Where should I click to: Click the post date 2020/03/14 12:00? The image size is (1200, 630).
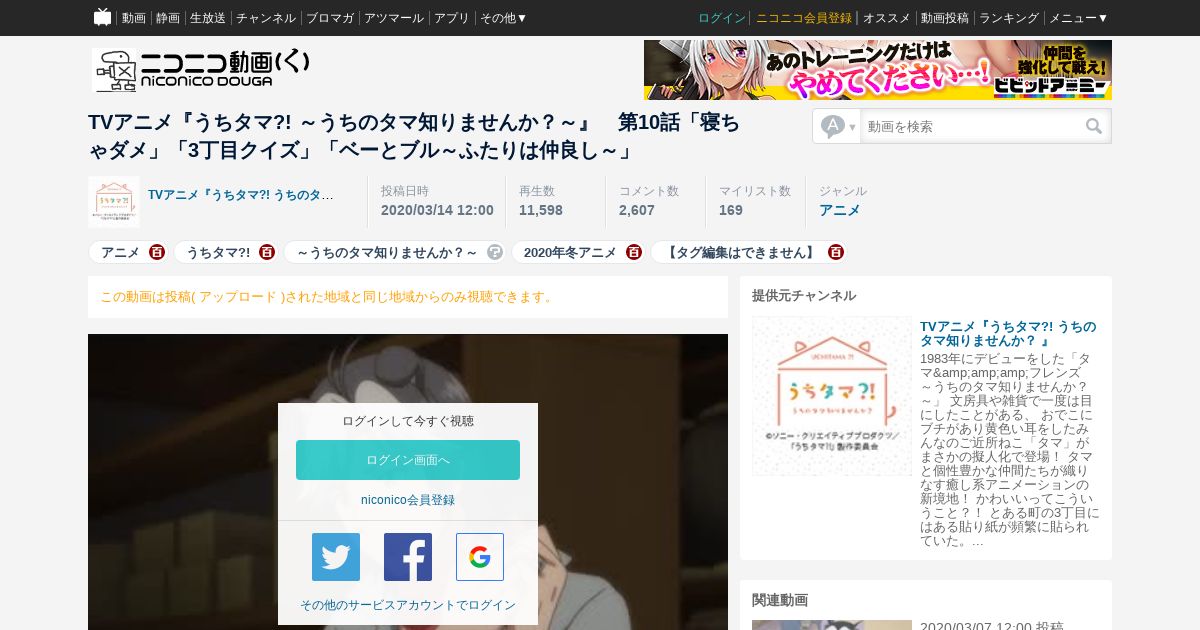[437, 210]
